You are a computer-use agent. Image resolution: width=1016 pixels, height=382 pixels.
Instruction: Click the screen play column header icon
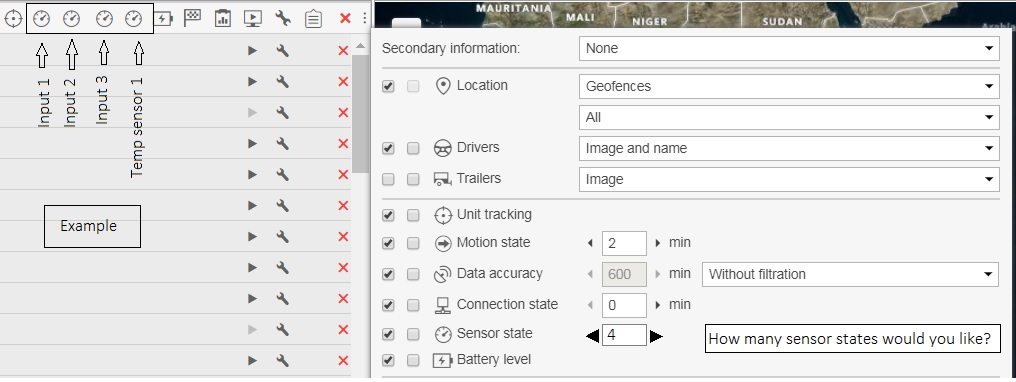(x=253, y=19)
